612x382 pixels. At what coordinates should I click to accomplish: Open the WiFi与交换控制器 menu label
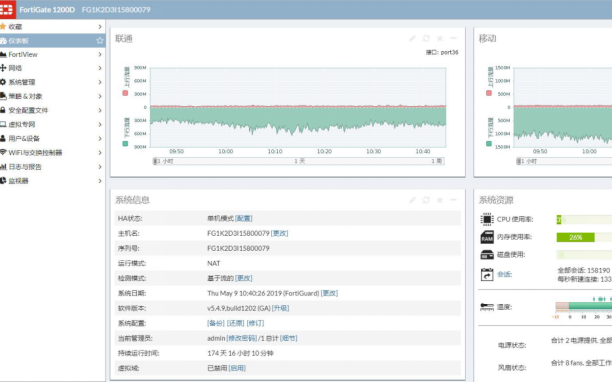[36, 152]
